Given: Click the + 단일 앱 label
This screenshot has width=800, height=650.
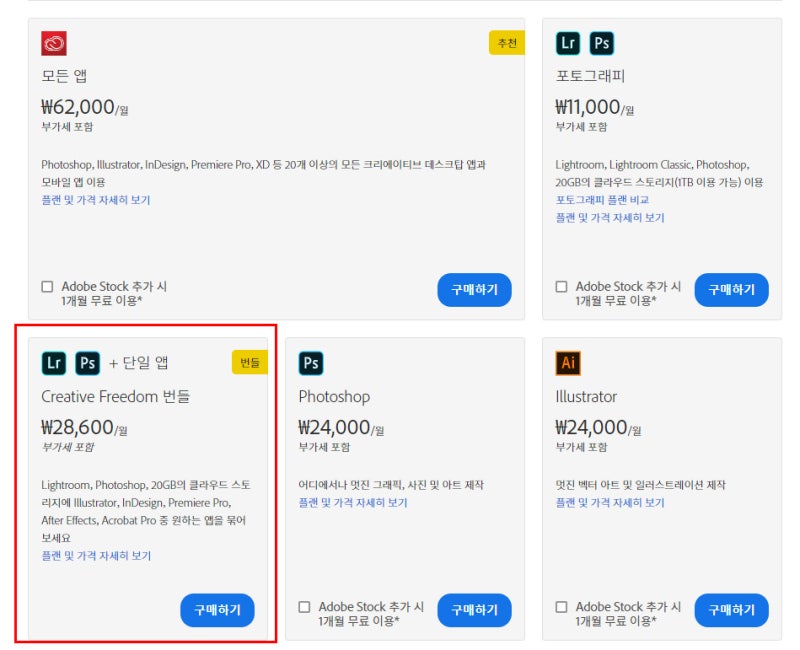Looking at the screenshot, I should pos(138,363).
